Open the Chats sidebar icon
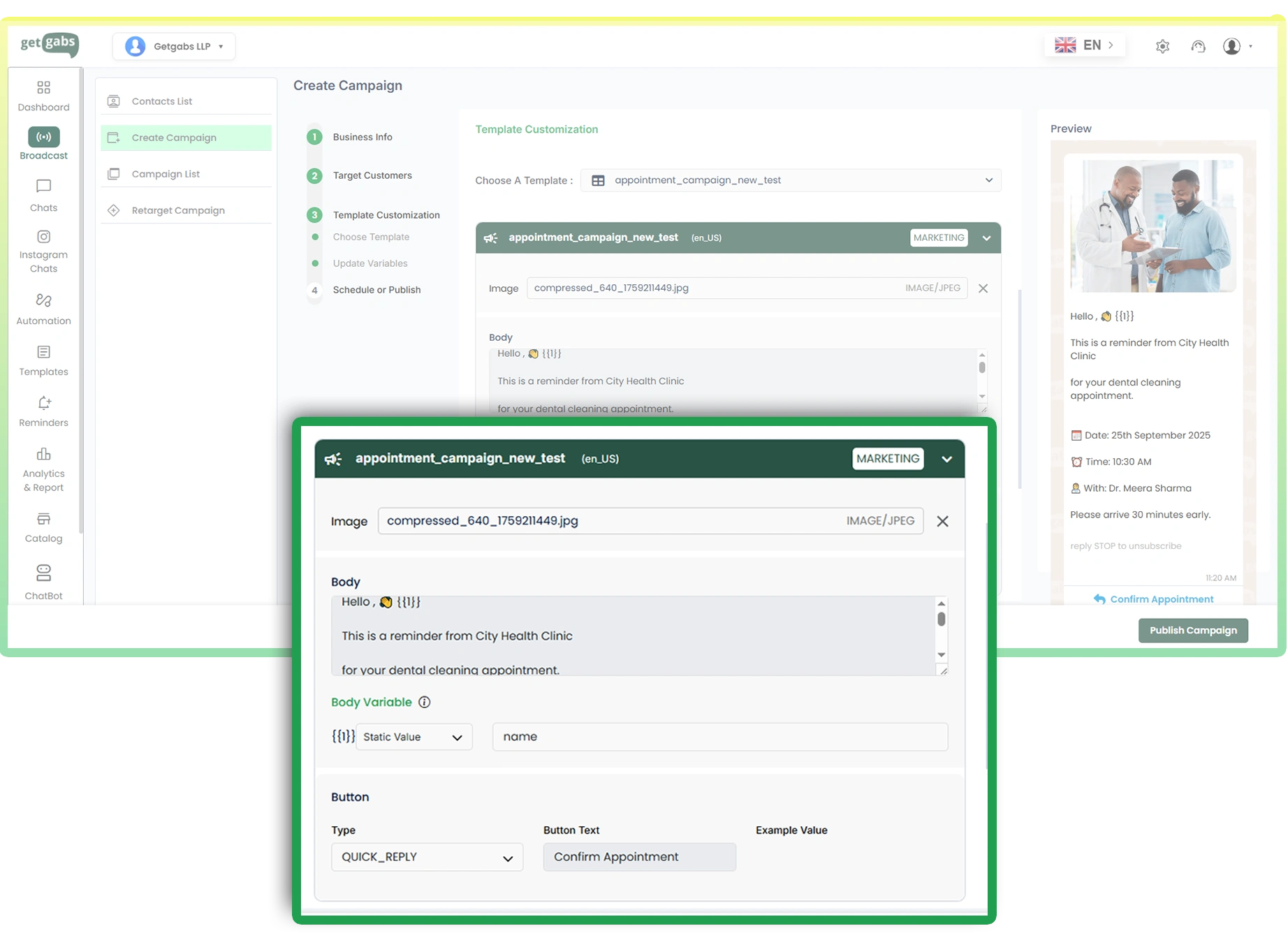Screen dimensions: 1288x940 point(43,187)
